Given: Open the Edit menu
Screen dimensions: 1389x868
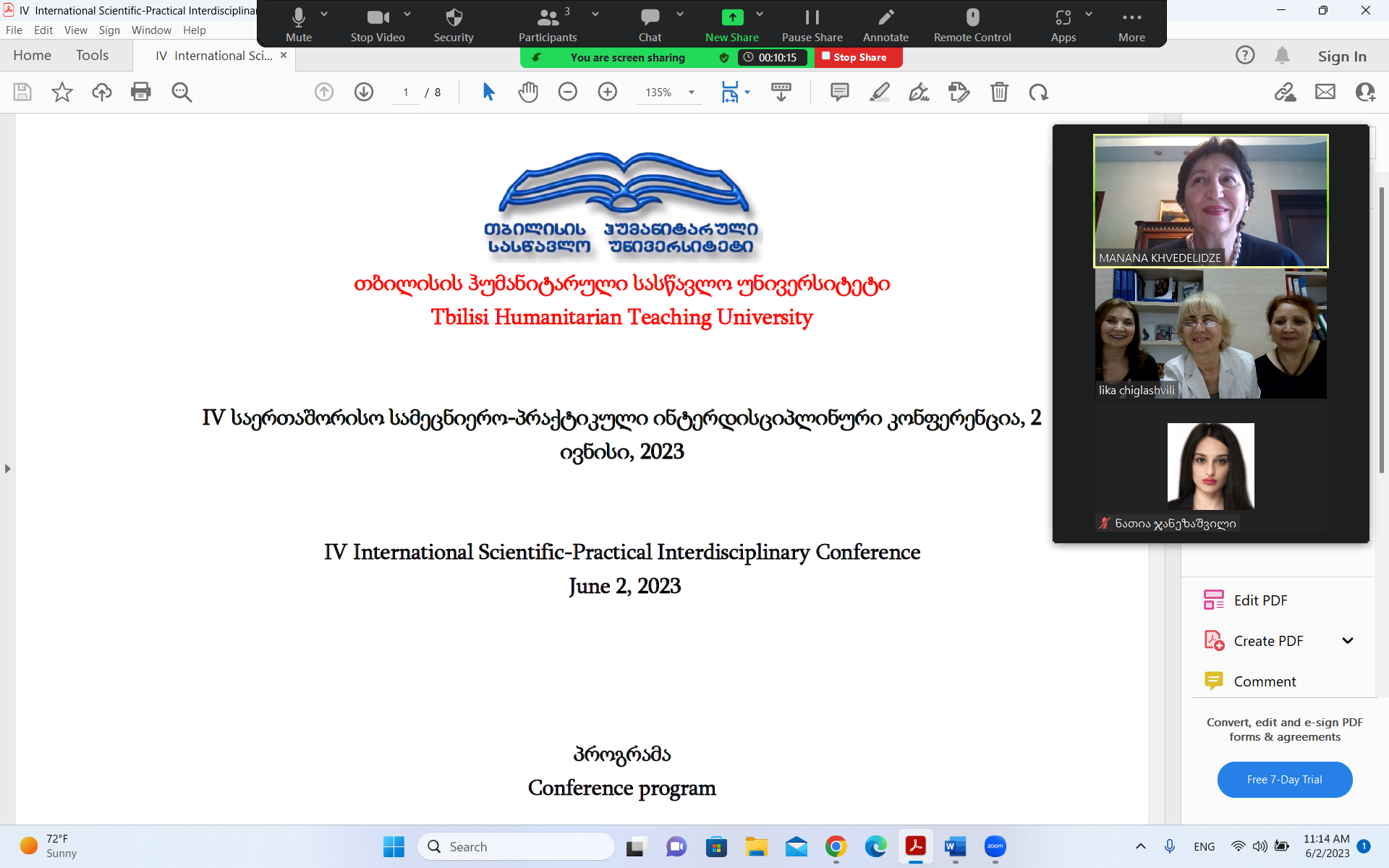Looking at the screenshot, I should point(43,30).
